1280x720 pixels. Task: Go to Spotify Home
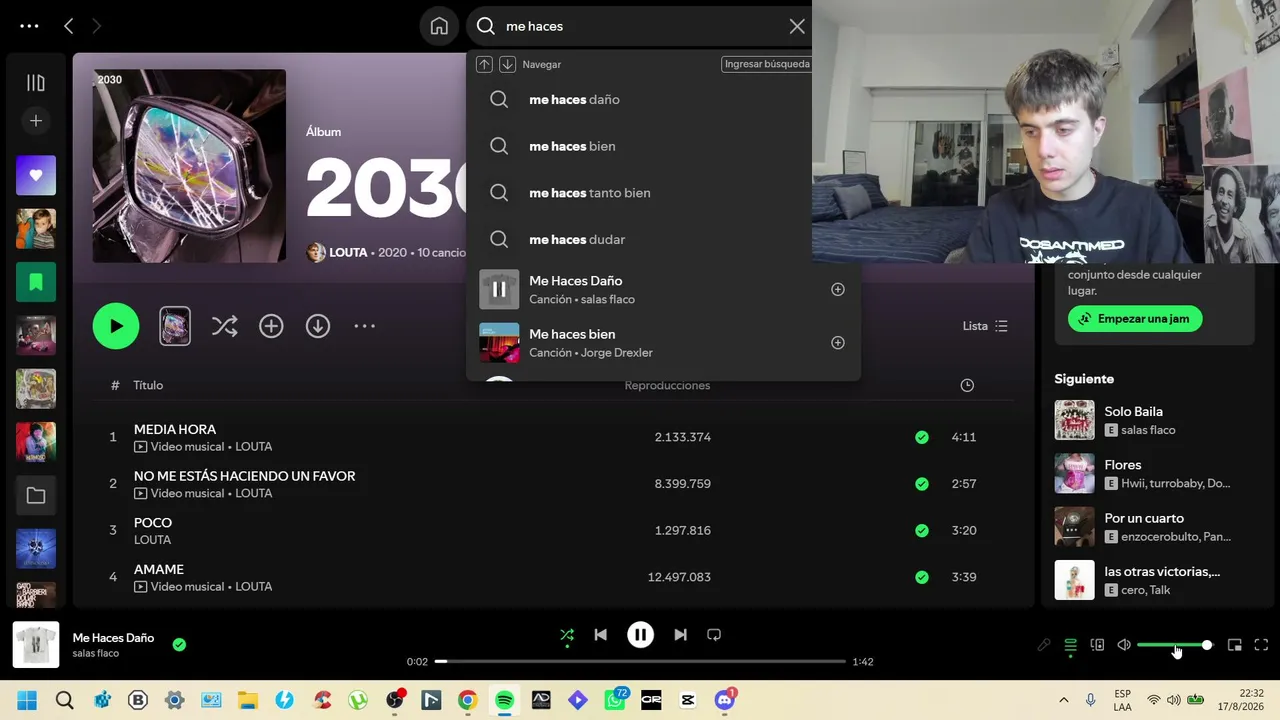(439, 26)
